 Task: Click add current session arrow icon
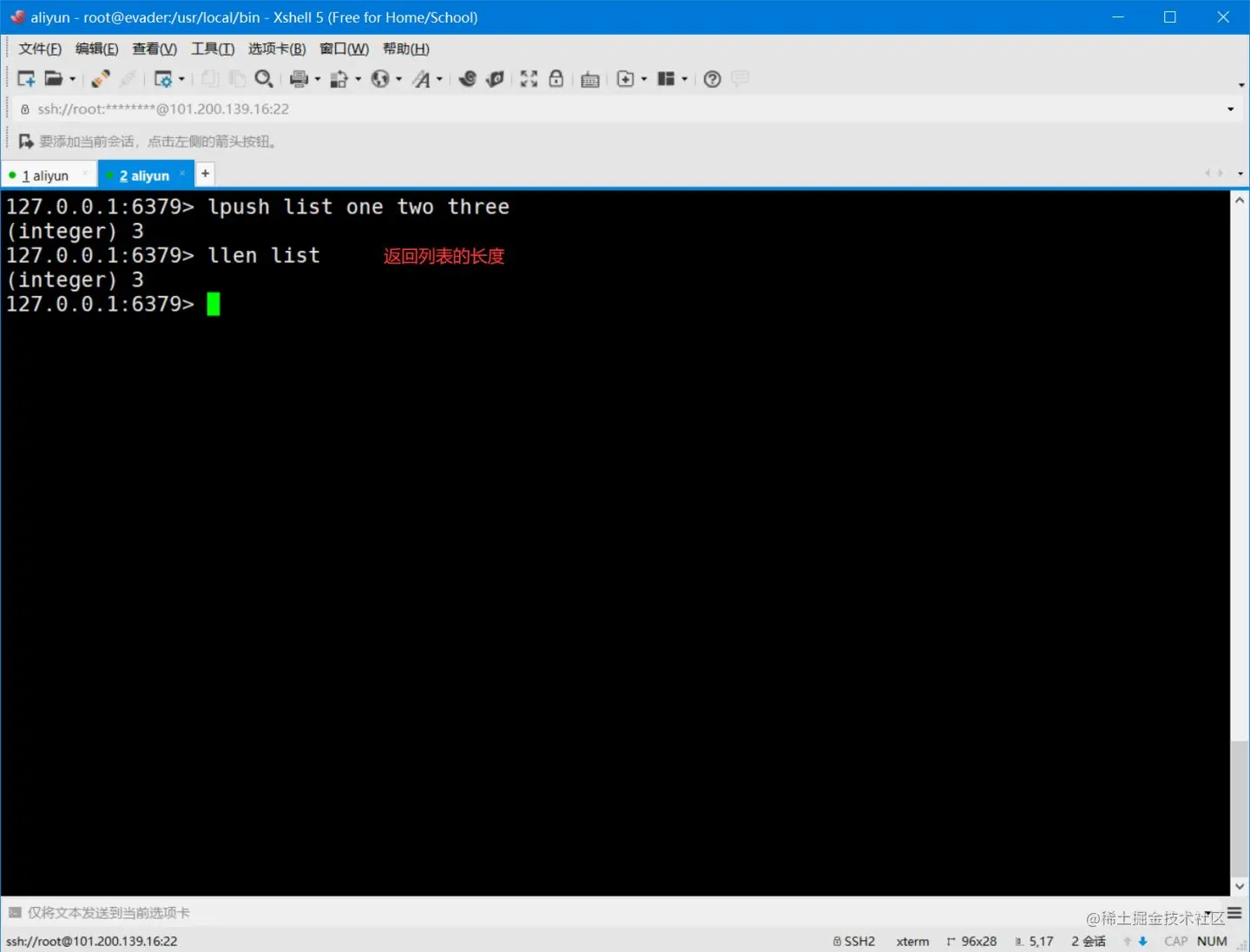(26, 141)
